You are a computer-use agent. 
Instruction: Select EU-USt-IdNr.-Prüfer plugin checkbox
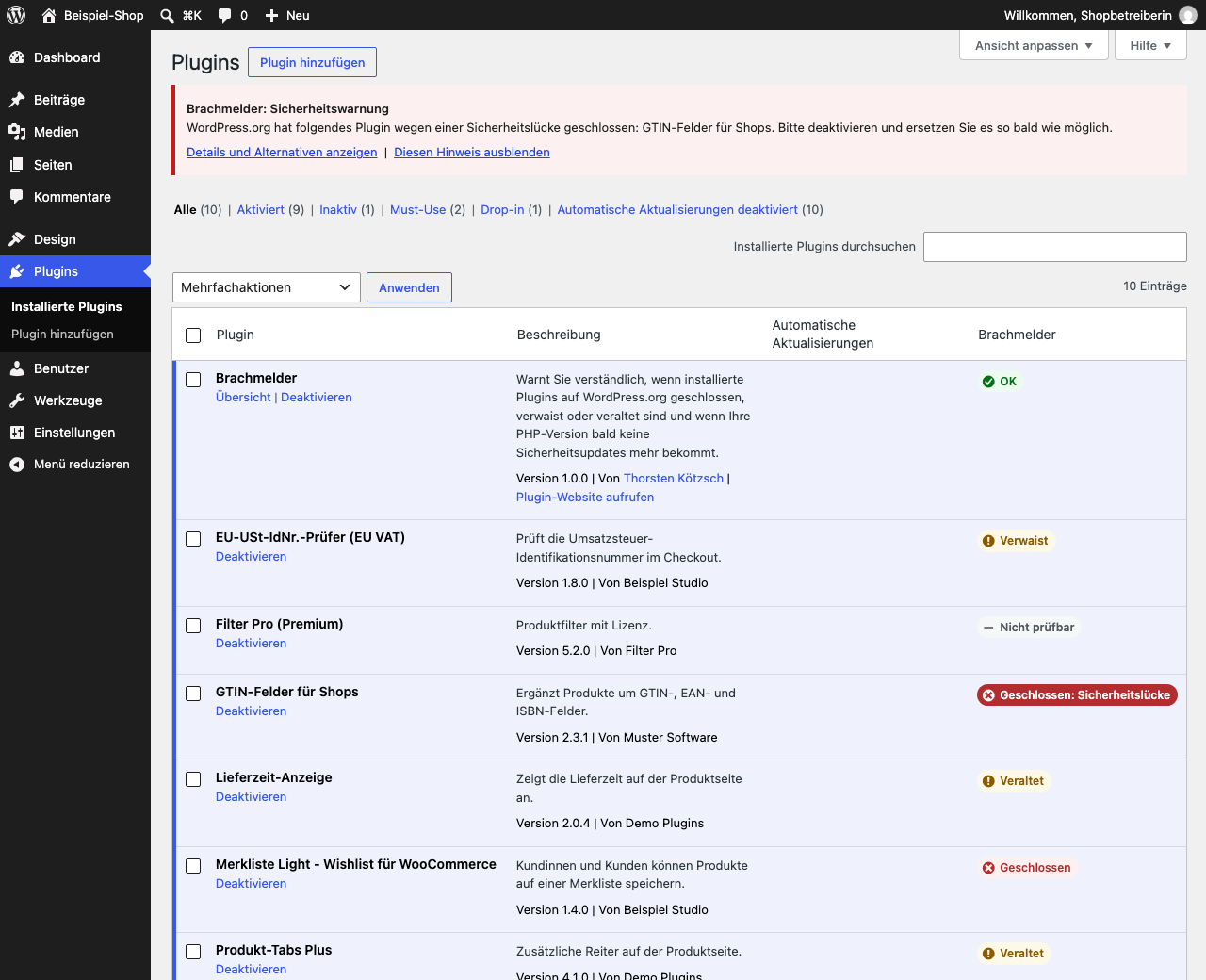[193, 539]
